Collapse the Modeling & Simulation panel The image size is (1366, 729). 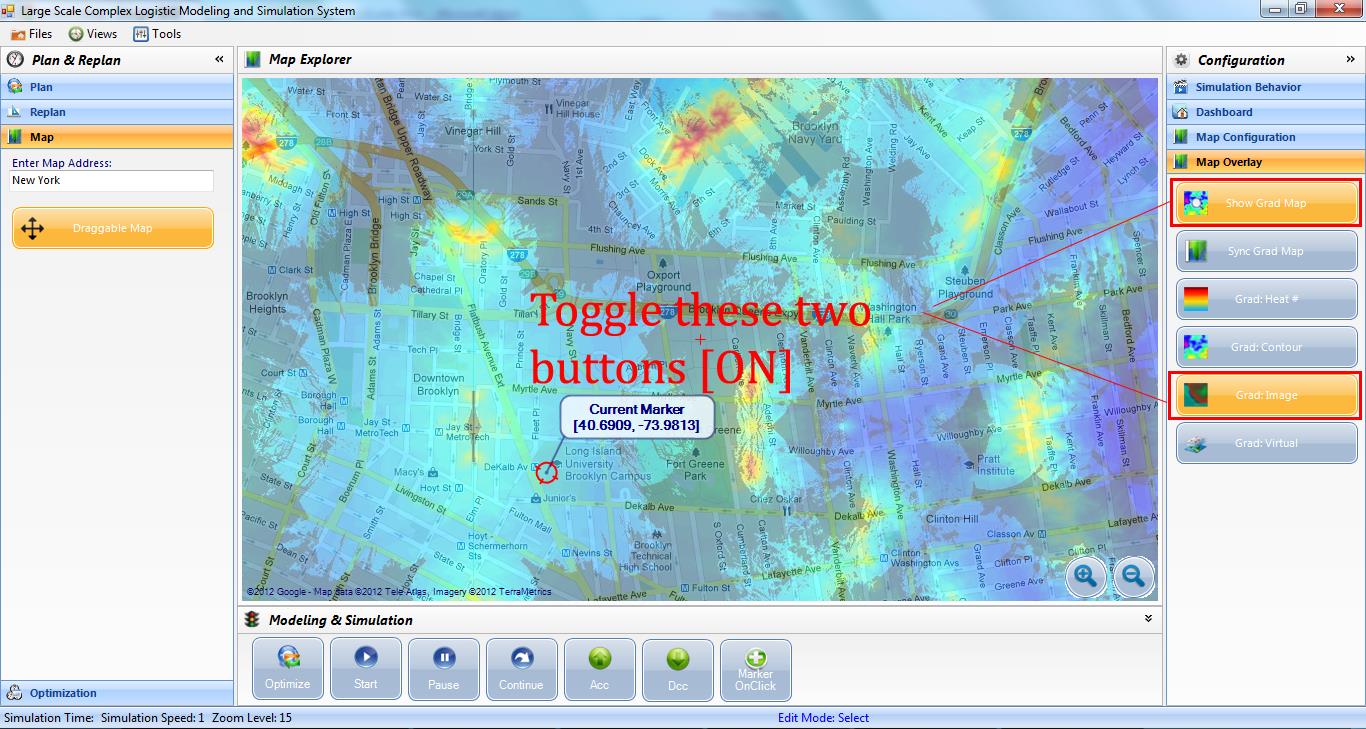pos(1148,619)
